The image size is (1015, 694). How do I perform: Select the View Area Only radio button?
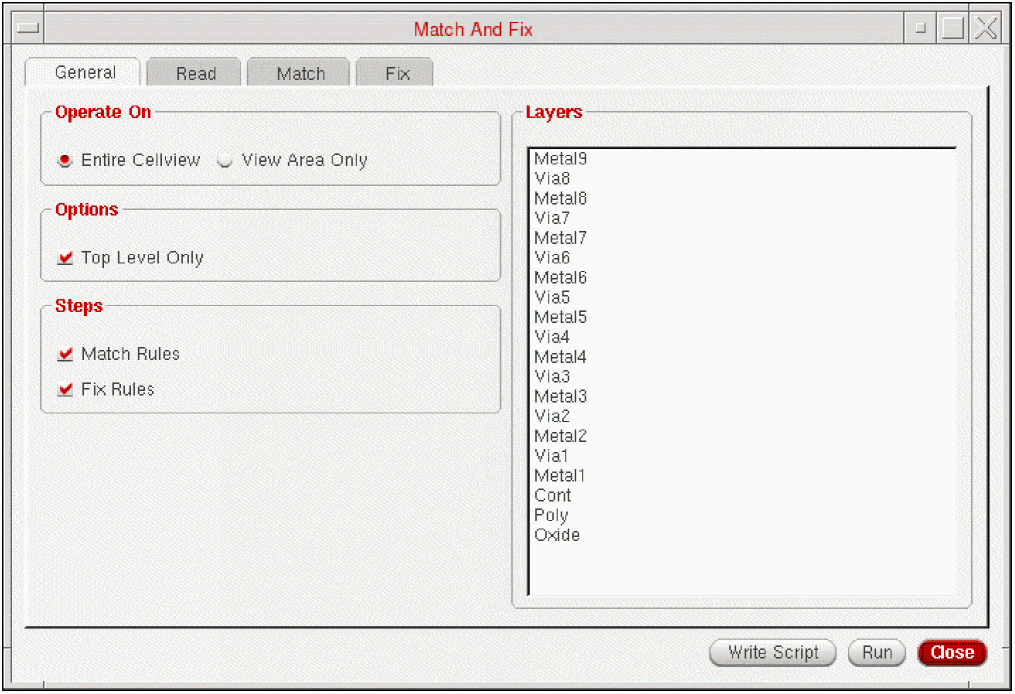(225, 160)
